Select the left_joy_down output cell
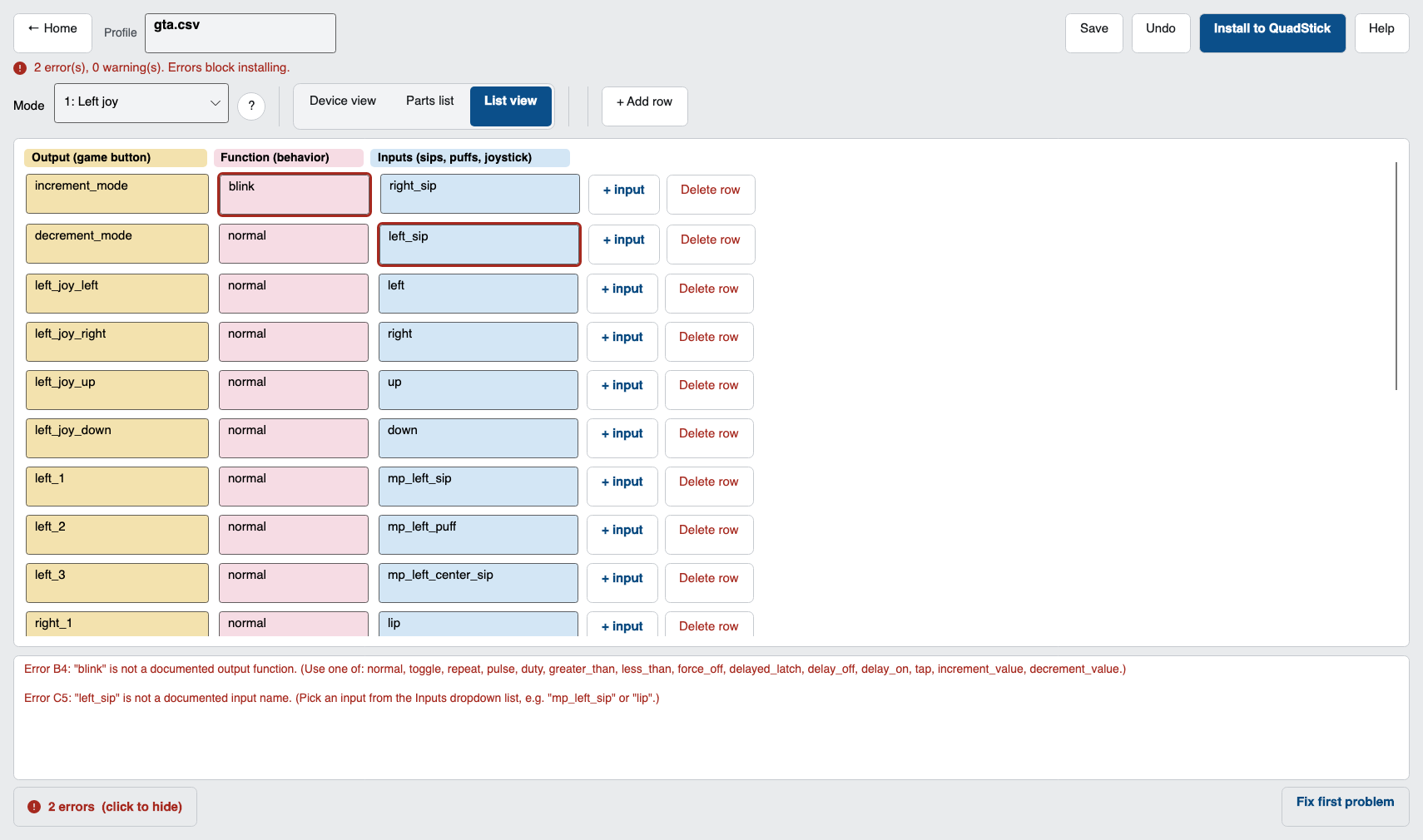Image resolution: width=1423 pixels, height=840 pixels. pyautogui.click(x=117, y=438)
